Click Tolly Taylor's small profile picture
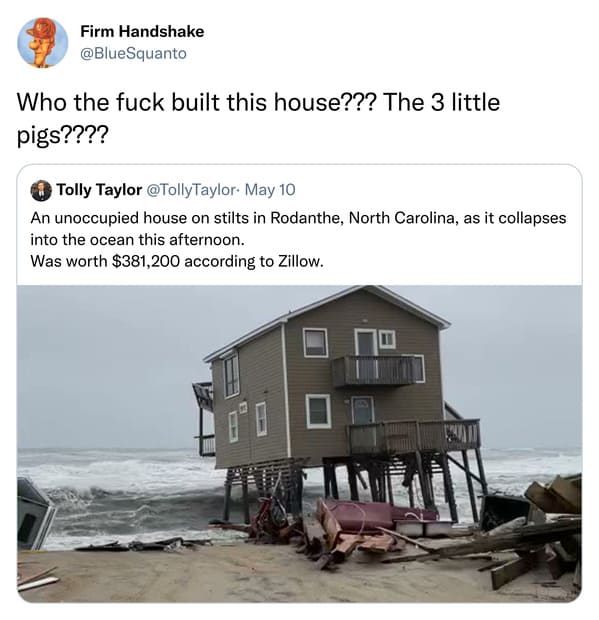Viewport: 599px width, 620px height. tap(41, 191)
